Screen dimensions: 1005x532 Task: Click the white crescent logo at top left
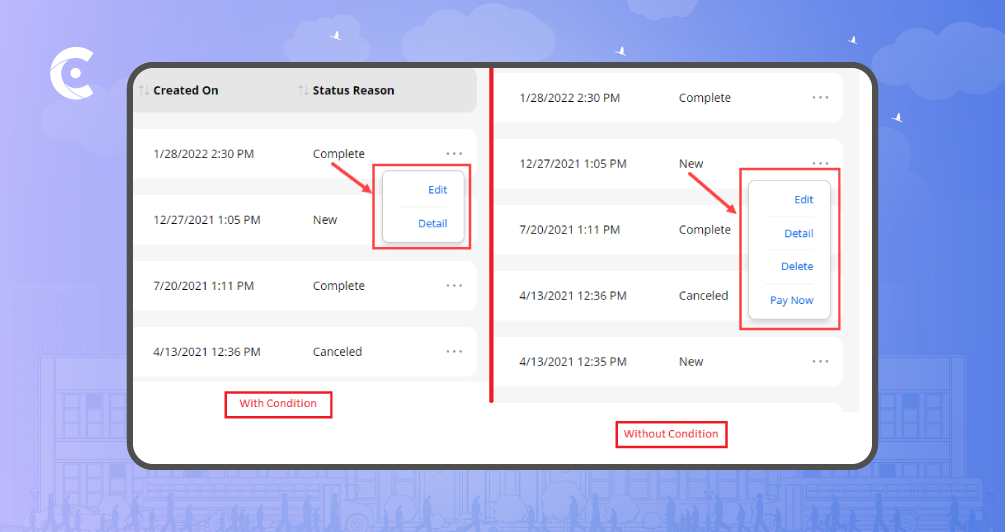pyautogui.click(x=71, y=77)
